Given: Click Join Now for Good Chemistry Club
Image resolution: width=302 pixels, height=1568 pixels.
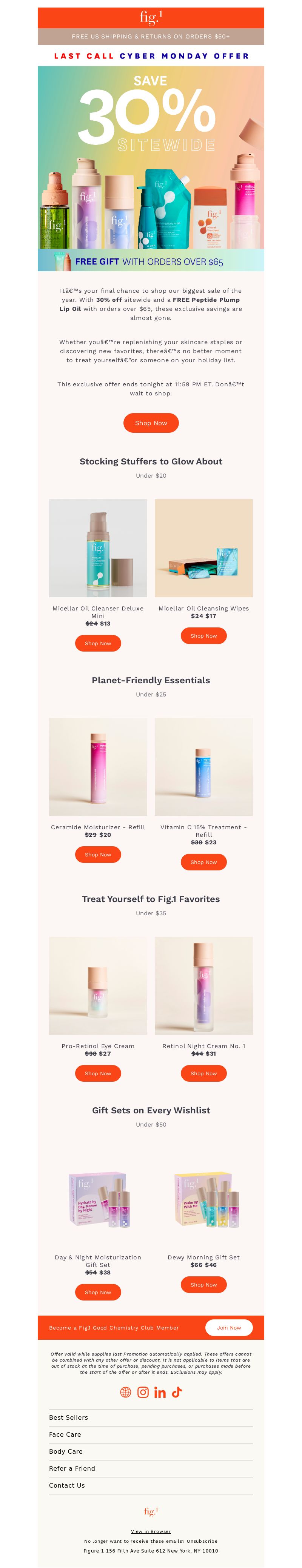Looking at the screenshot, I should click(229, 1328).
